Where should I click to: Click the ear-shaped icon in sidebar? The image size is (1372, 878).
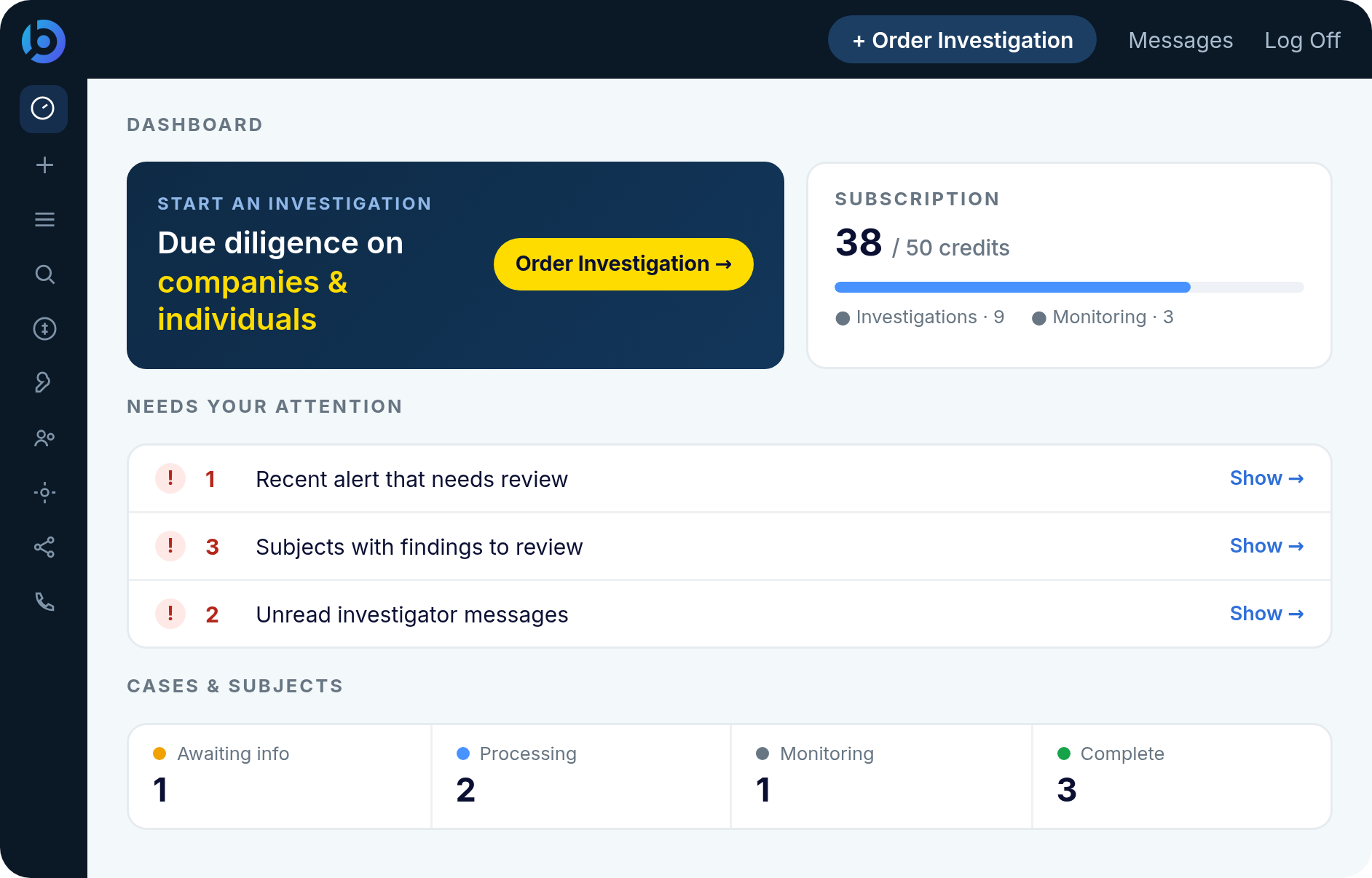click(44, 383)
